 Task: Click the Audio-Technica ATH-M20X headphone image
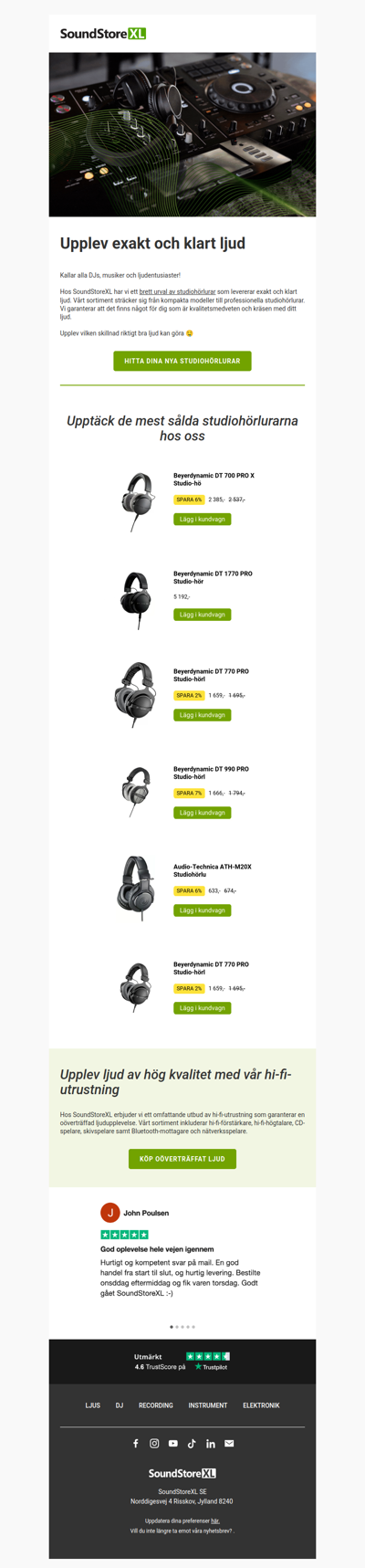[136, 889]
